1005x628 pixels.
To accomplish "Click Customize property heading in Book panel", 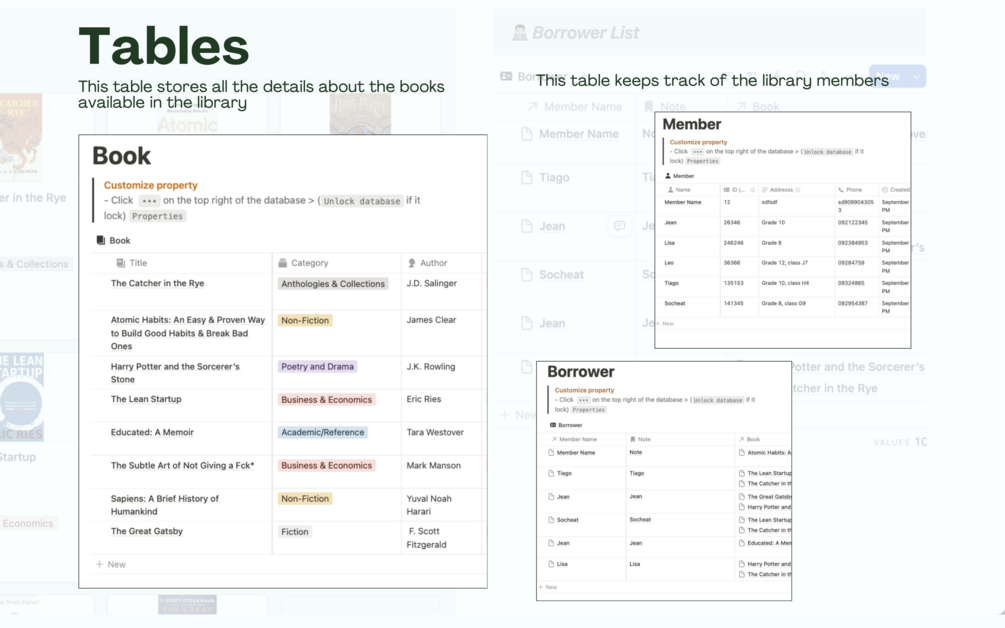I will pyautogui.click(x=151, y=185).
